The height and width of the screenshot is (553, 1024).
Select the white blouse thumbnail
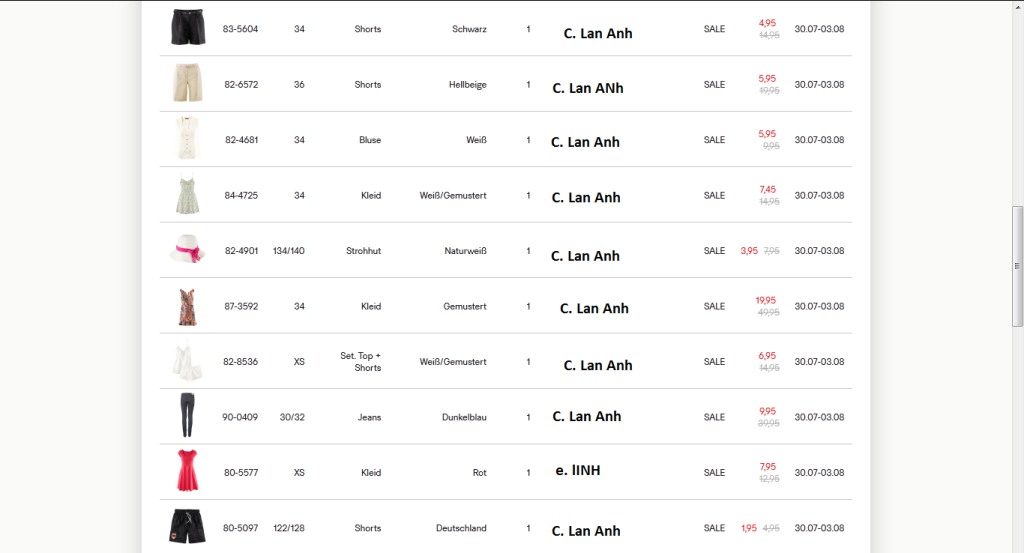[x=187, y=139]
